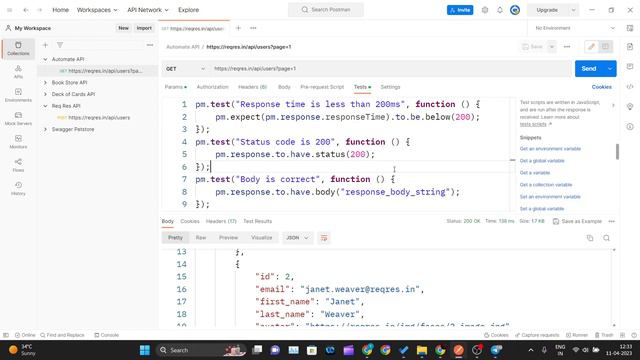Screen dimensions: 640x360
Task: Click the edit pencil icon
Action: (591, 47)
